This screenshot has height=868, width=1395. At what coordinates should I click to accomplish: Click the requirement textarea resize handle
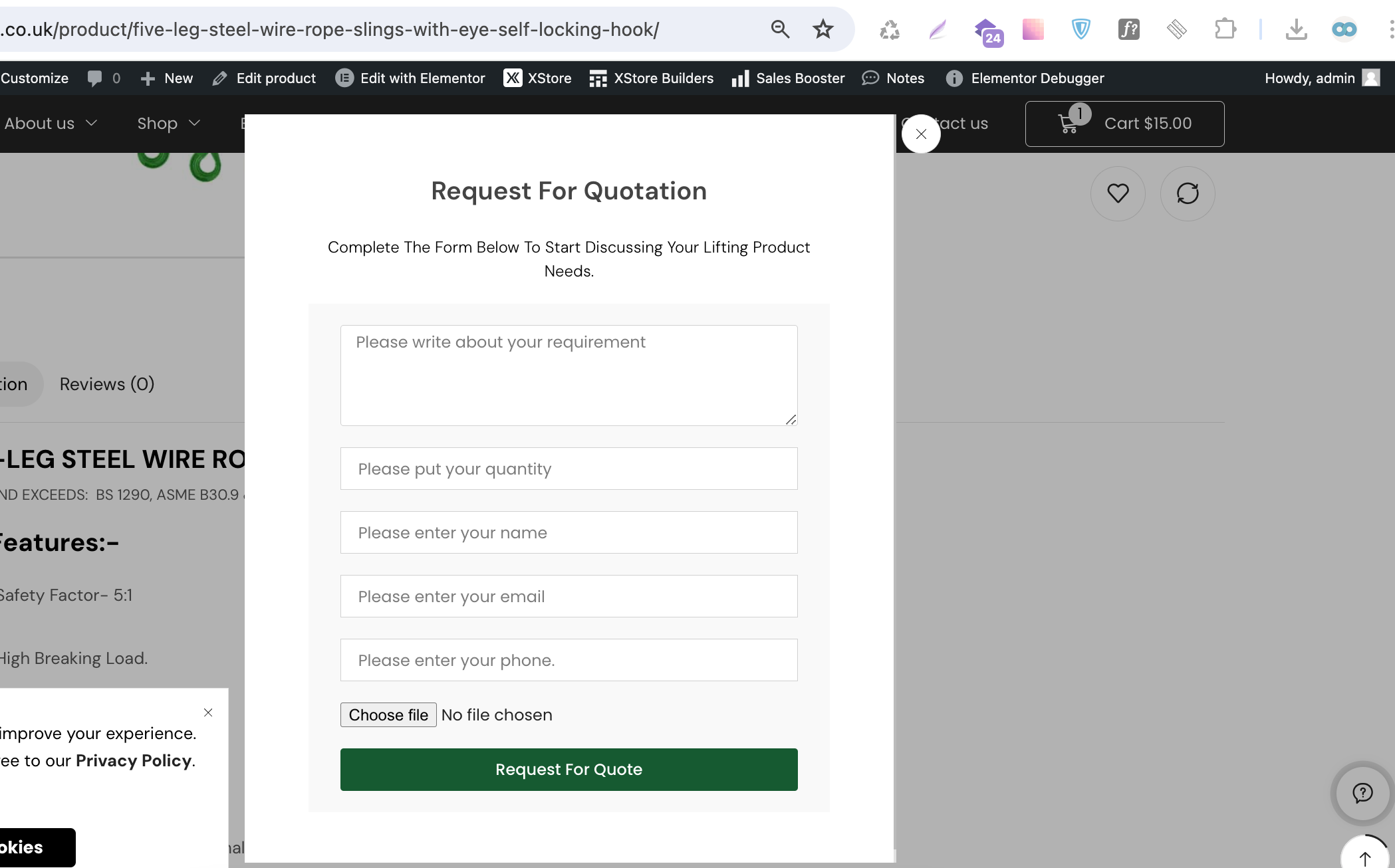coord(791,419)
